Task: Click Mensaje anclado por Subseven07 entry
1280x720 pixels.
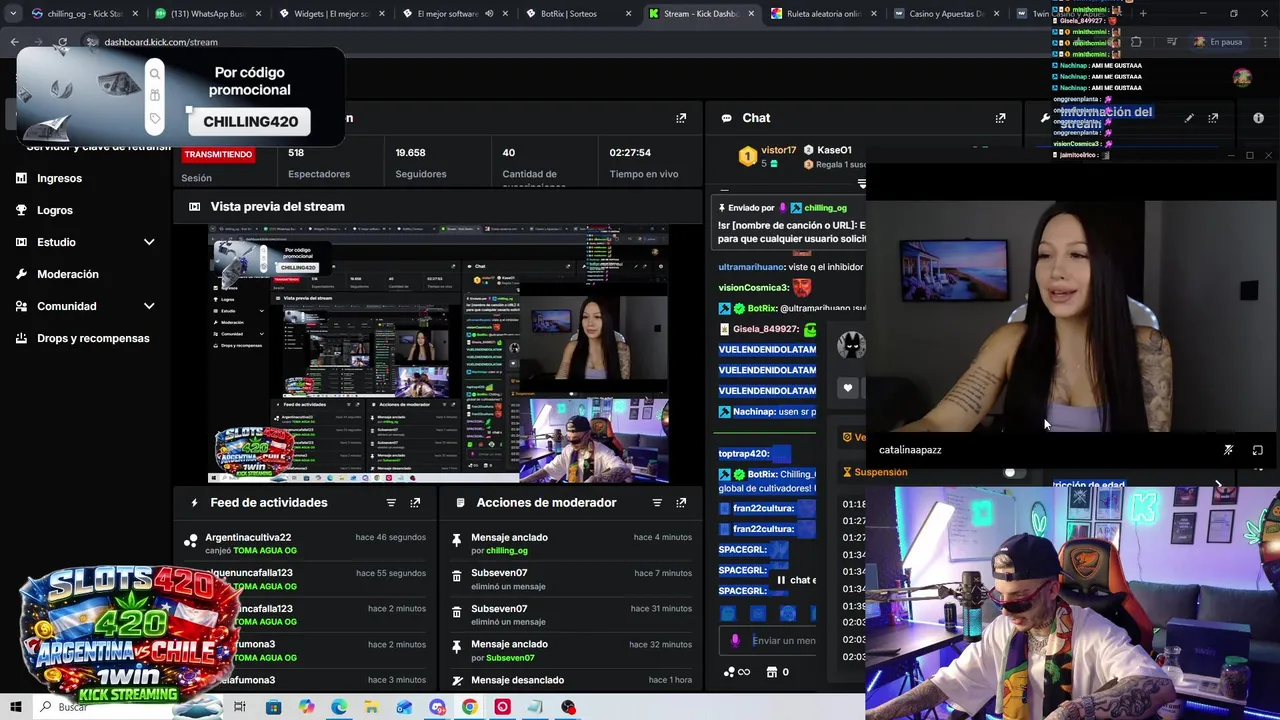Action: coord(572,651)
